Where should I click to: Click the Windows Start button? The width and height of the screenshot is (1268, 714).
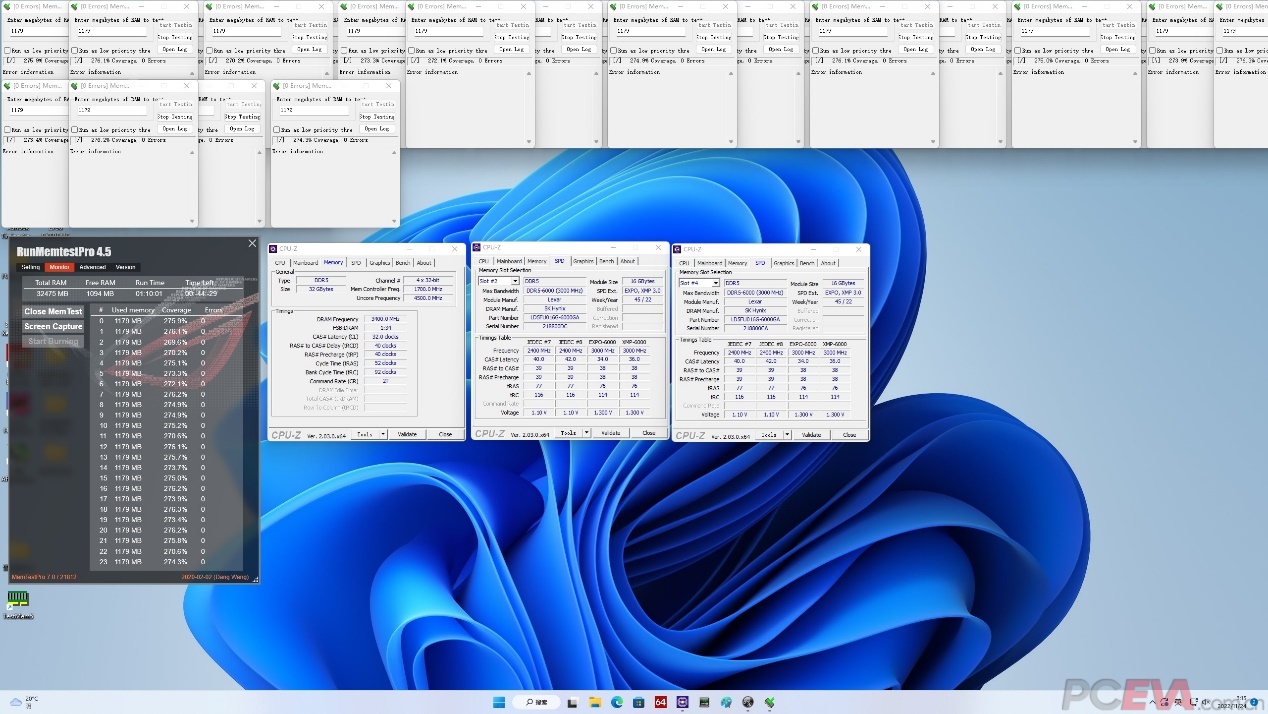click(499, 702)
